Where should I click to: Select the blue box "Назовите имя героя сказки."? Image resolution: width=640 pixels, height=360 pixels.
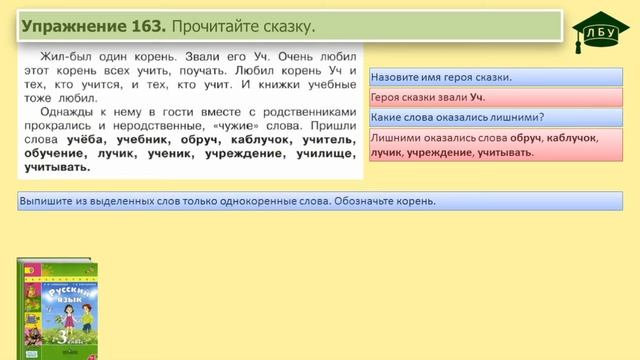496,77
